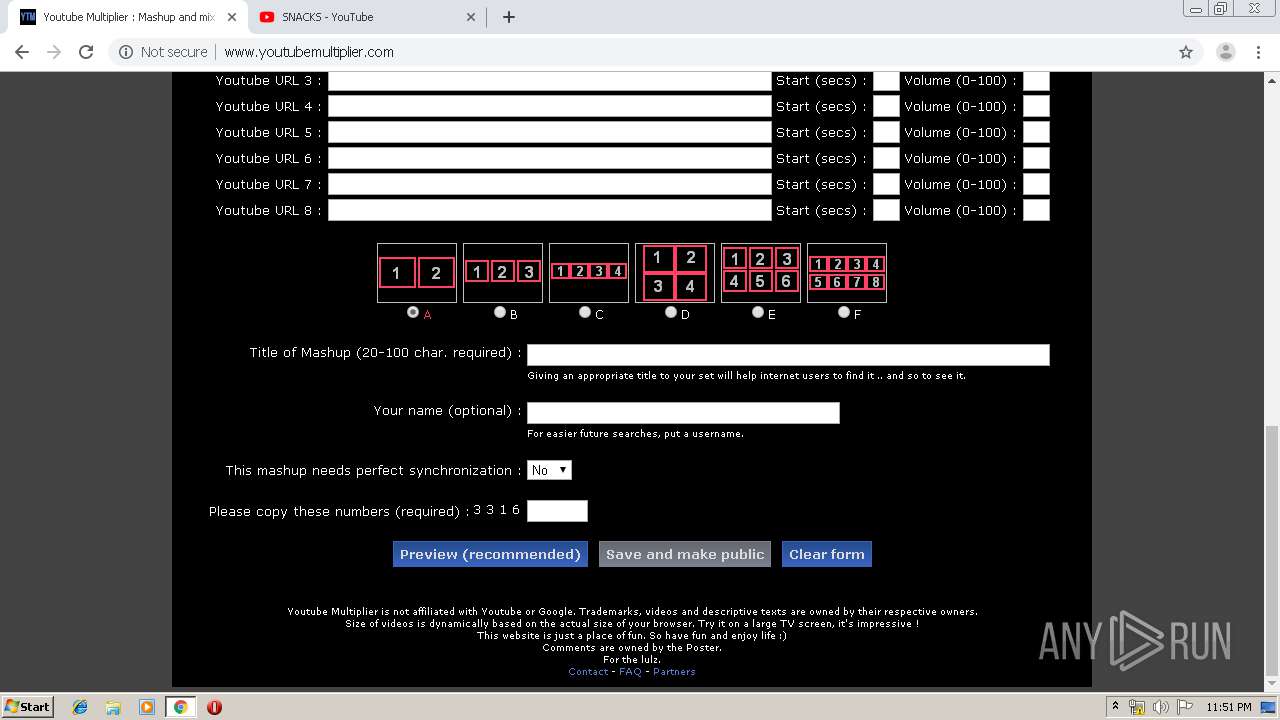Open the volume tray icon
Screen dimensions: 1280x720
pos(1160,707)
